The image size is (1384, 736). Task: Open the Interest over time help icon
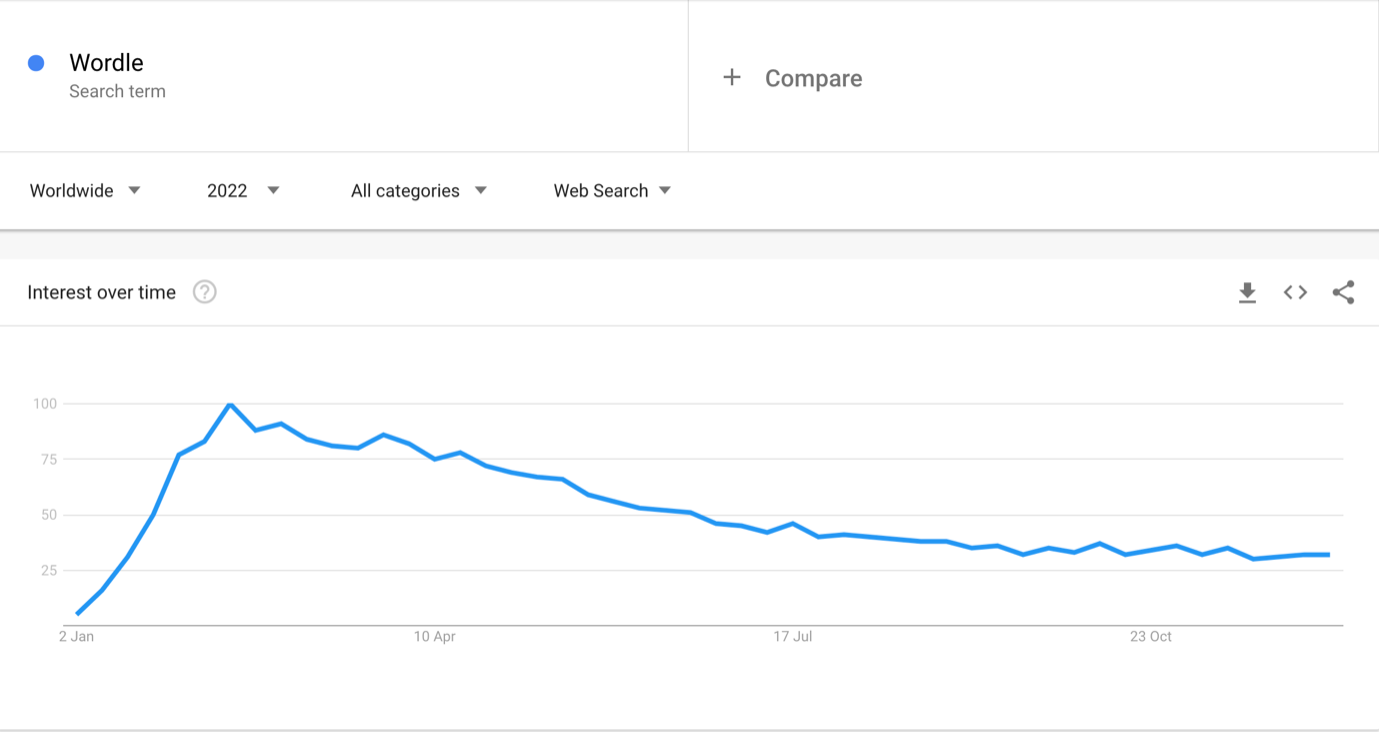pos(205,292)
